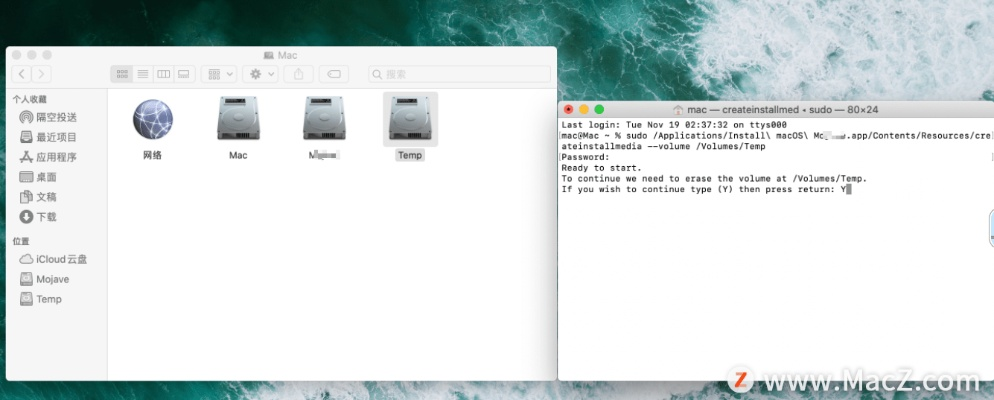Click the Edit Tags toolbar button
The width and height of the screenshot is (994, 400).
[335, 74]
